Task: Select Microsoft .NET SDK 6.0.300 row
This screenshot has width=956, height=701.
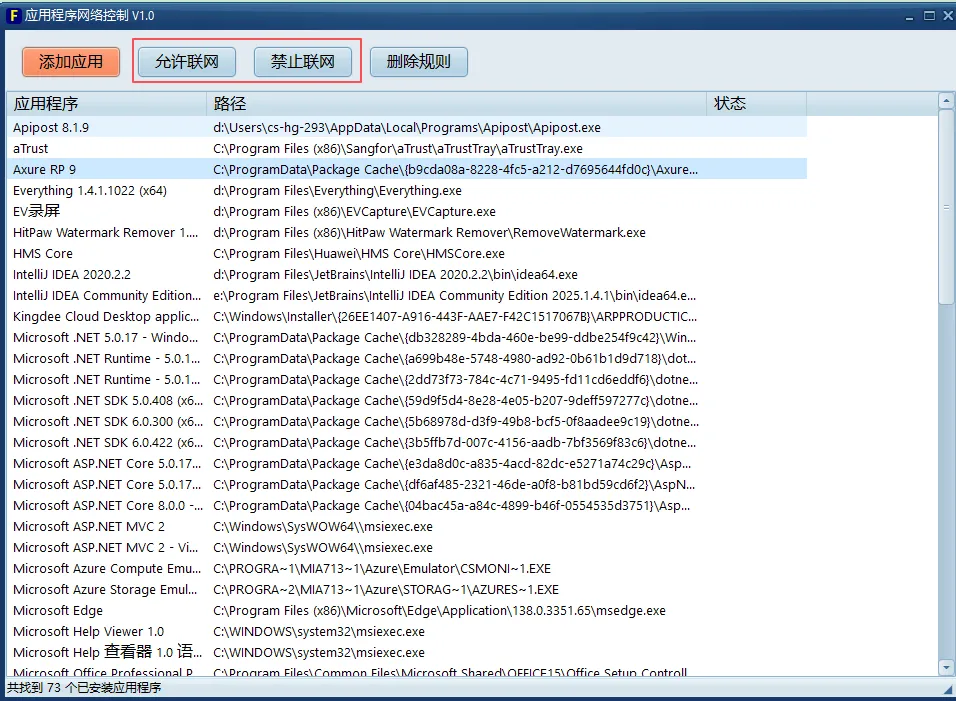Action: [407, 422]
